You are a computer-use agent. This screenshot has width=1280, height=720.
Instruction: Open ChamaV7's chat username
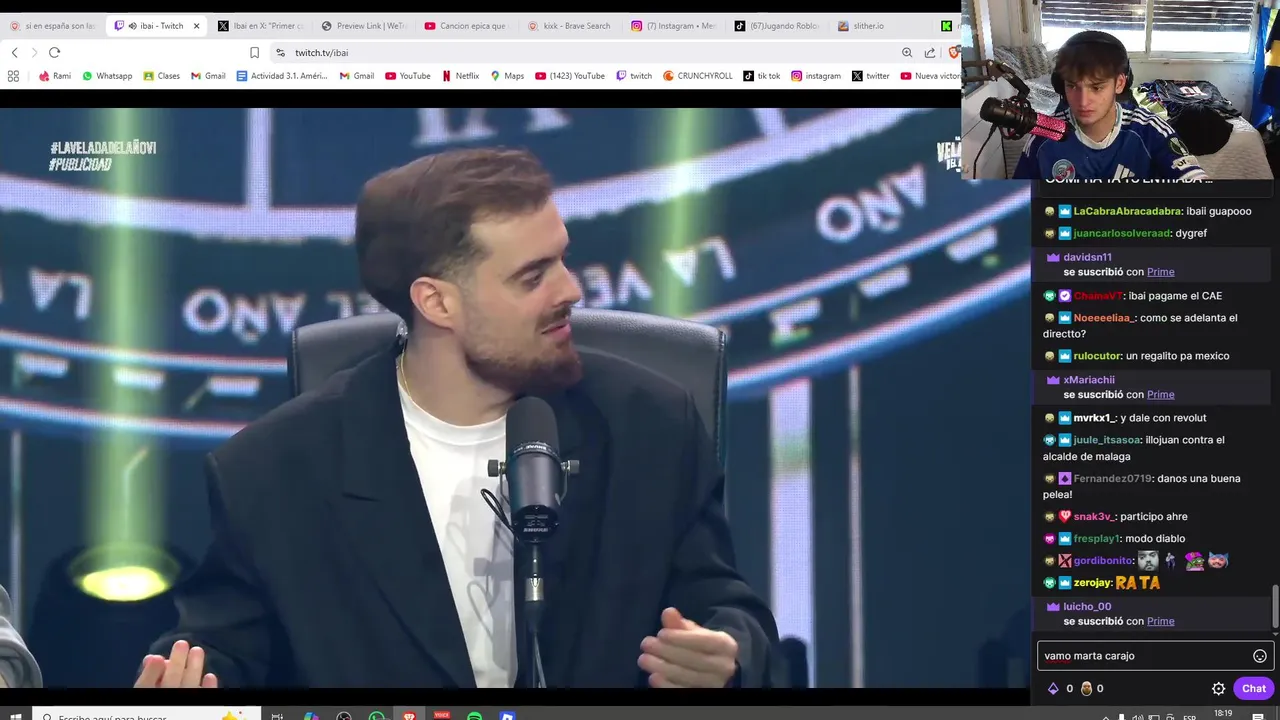1098,296
